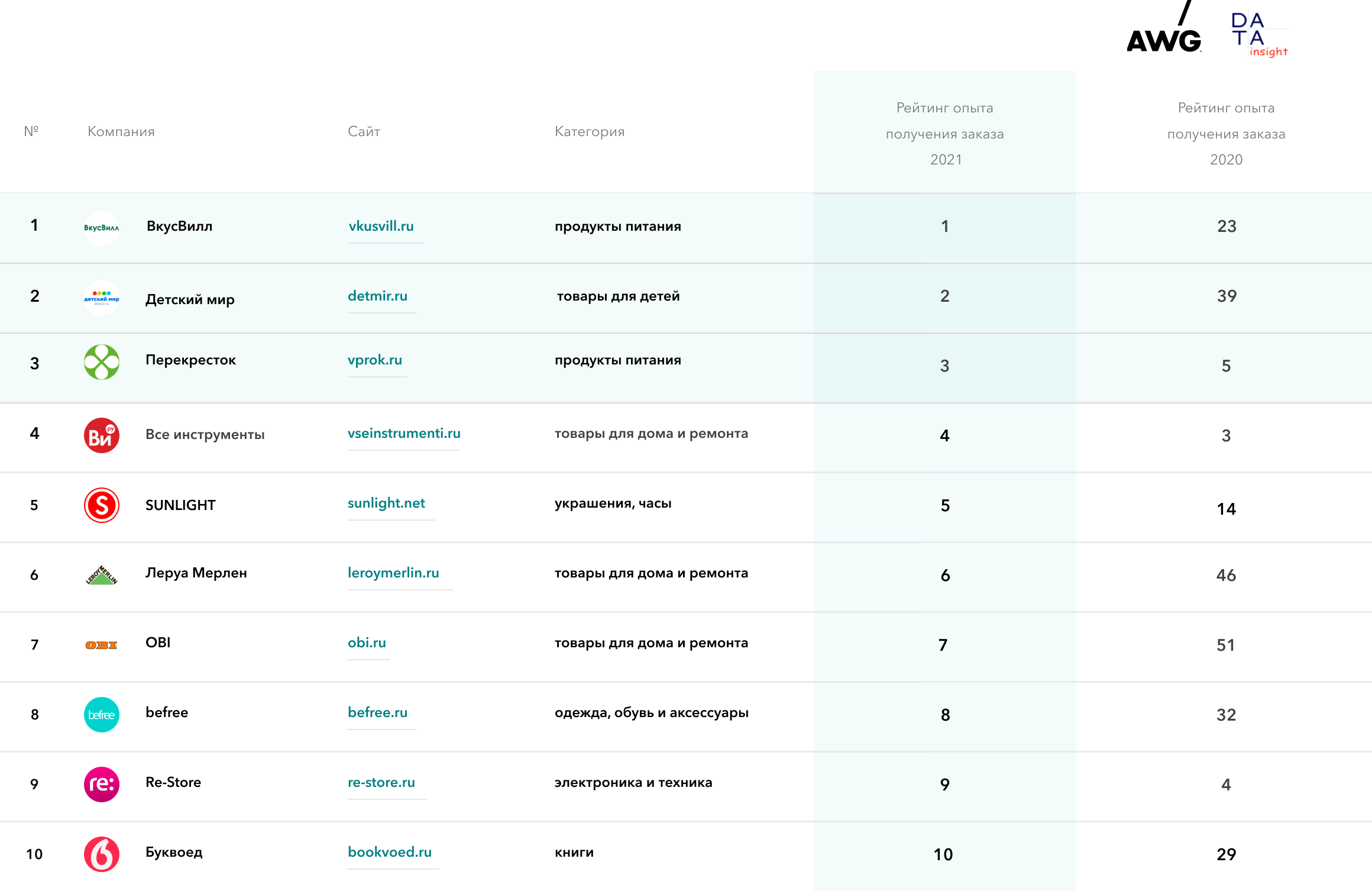Image resolution: width=1372 pixels, height=891 pixels.
Task: Click the orange OBI logo
Action: click(102, 645)
